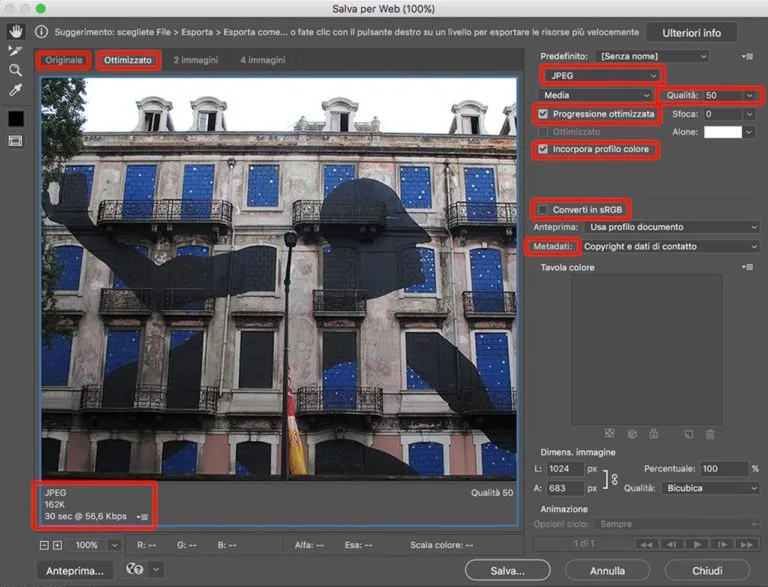Click the lock icon under color table
The height and width of the screenshot is (587, 768).
(x=653, y=434)
